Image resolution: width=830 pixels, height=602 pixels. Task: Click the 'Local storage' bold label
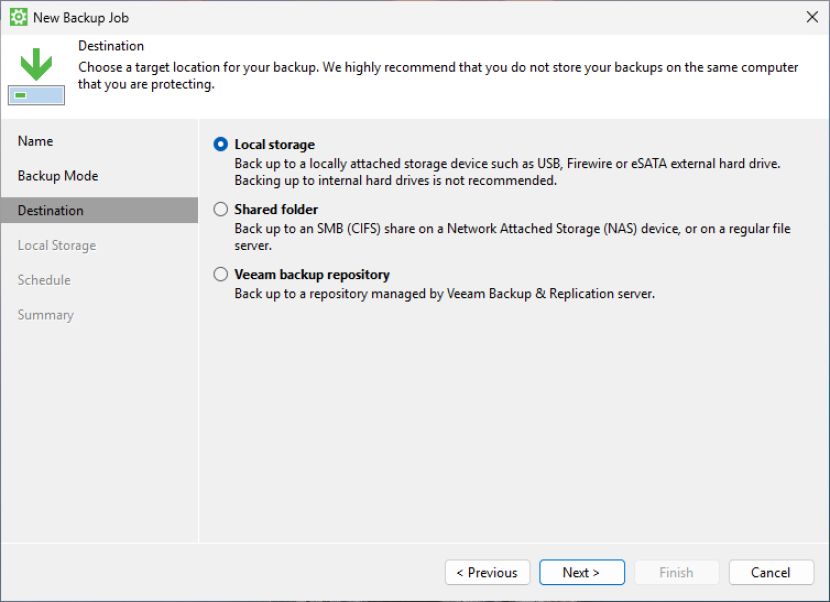(x=274, y=145)
